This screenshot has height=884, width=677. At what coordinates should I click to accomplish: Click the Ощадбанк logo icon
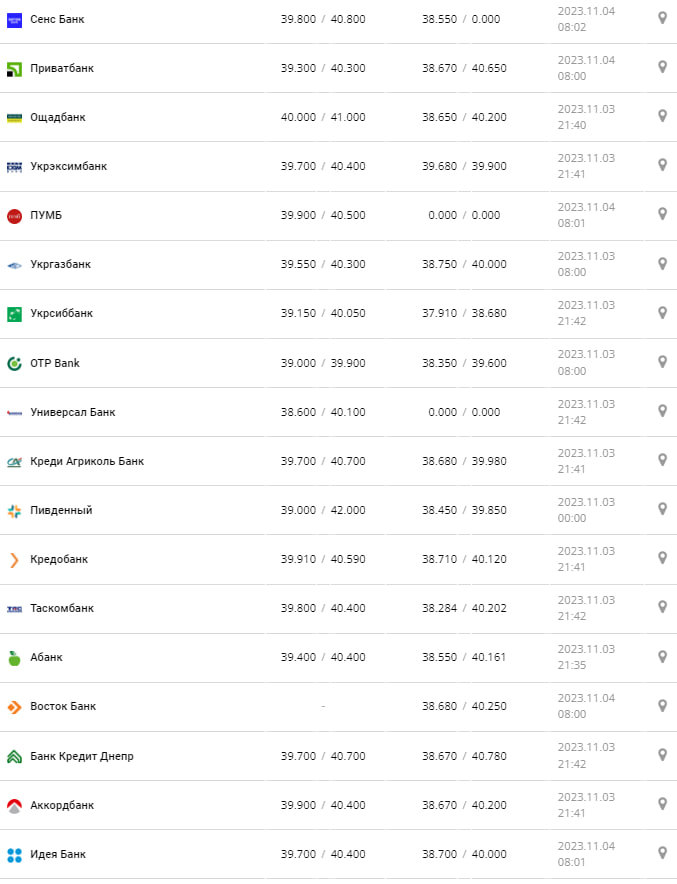[x=14, y=117]
